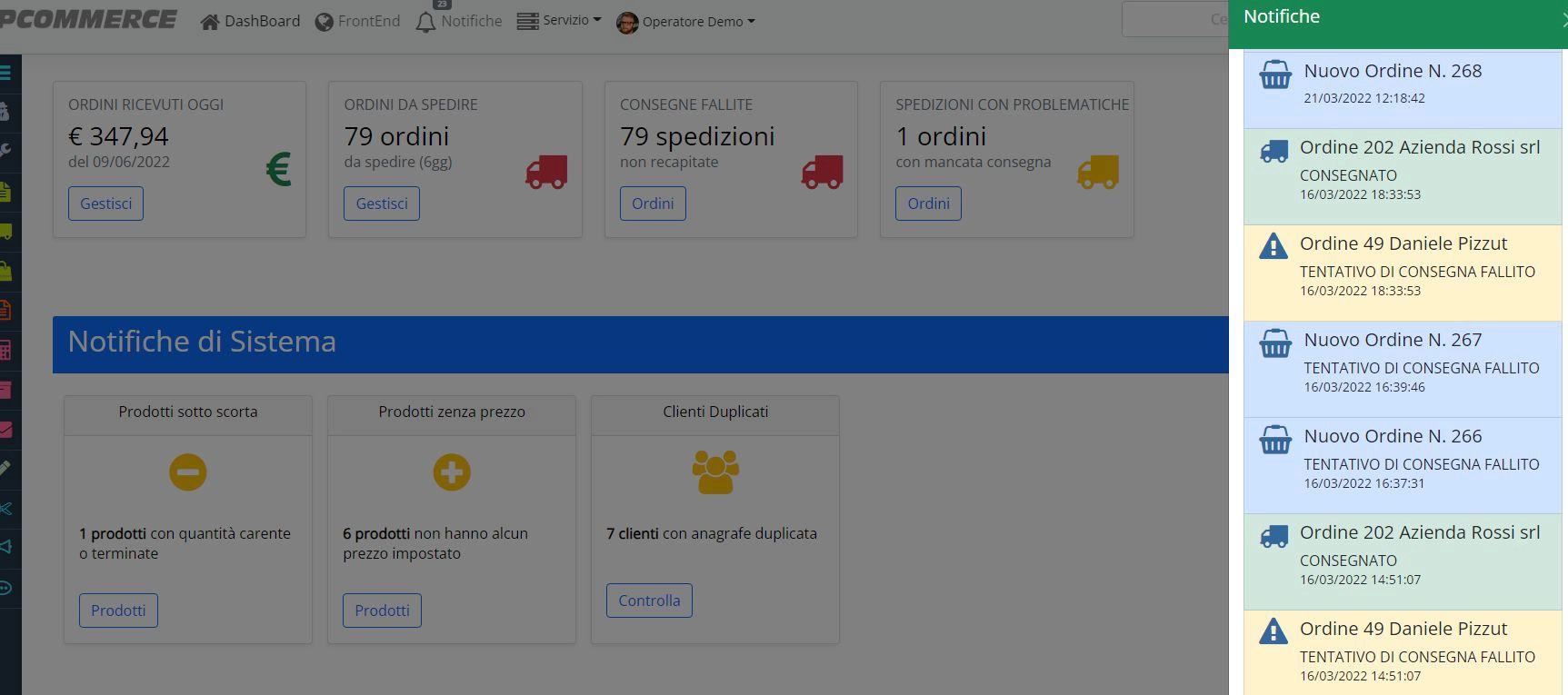
Task: Click Prodotti button under Prodotti senza prezzo
Action: (382, 611)
